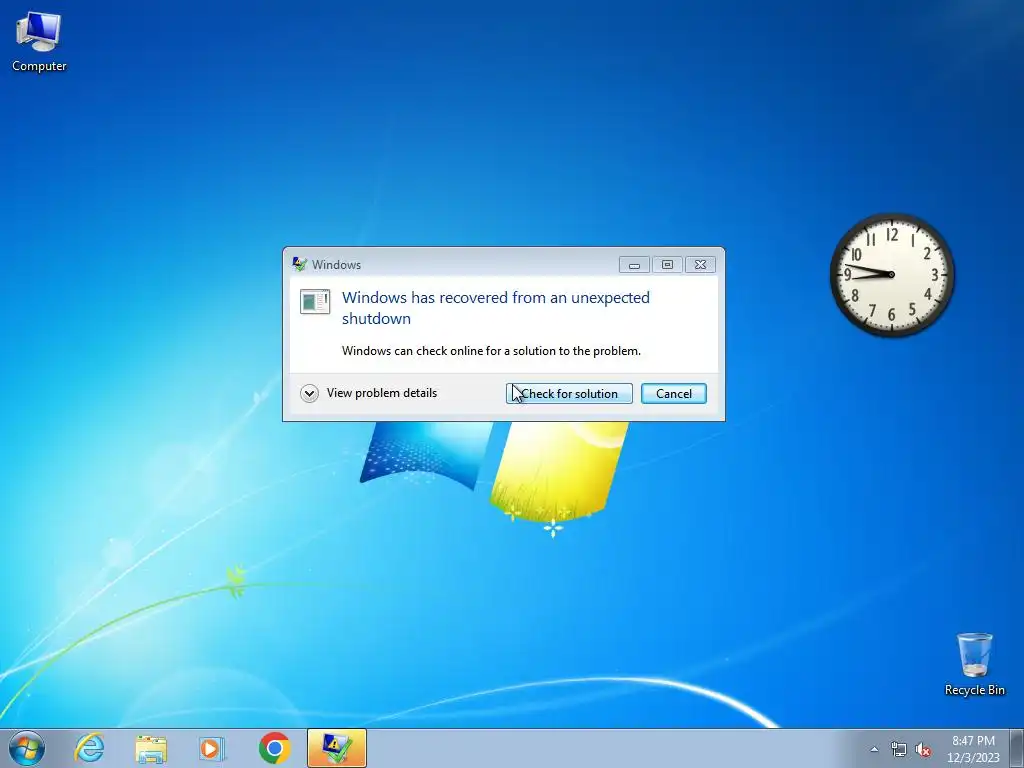The width and height of the screenshot is (1024, 768).
Task: Launch Google Chrome from taskbar
Action: click(274, 748)
